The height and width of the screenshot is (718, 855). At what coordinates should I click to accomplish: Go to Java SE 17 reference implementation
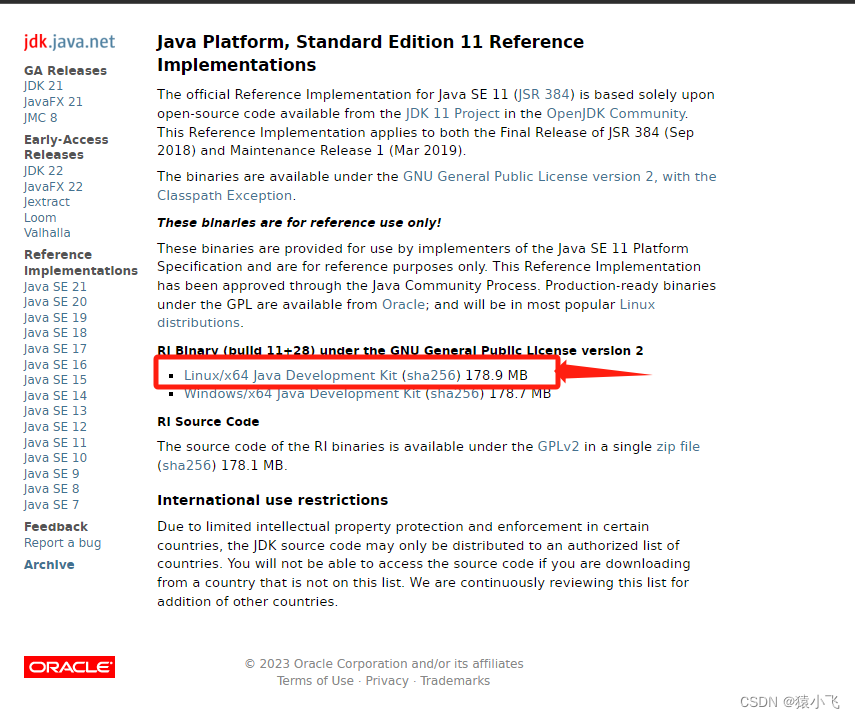(x=55, y=348)
